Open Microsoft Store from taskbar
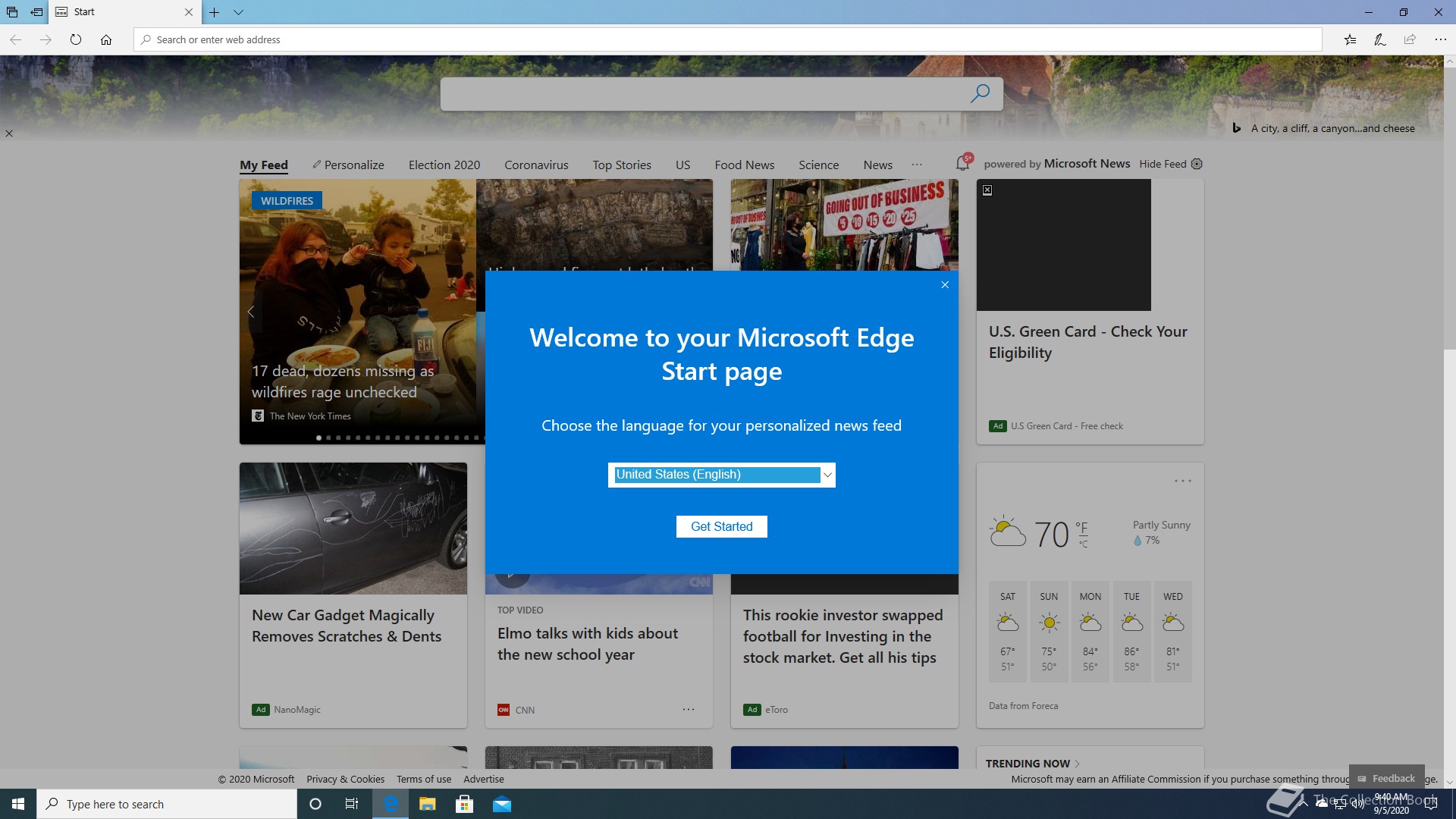Image resolution: width=1456 pixels, height=819 pixels. point(464,804)
